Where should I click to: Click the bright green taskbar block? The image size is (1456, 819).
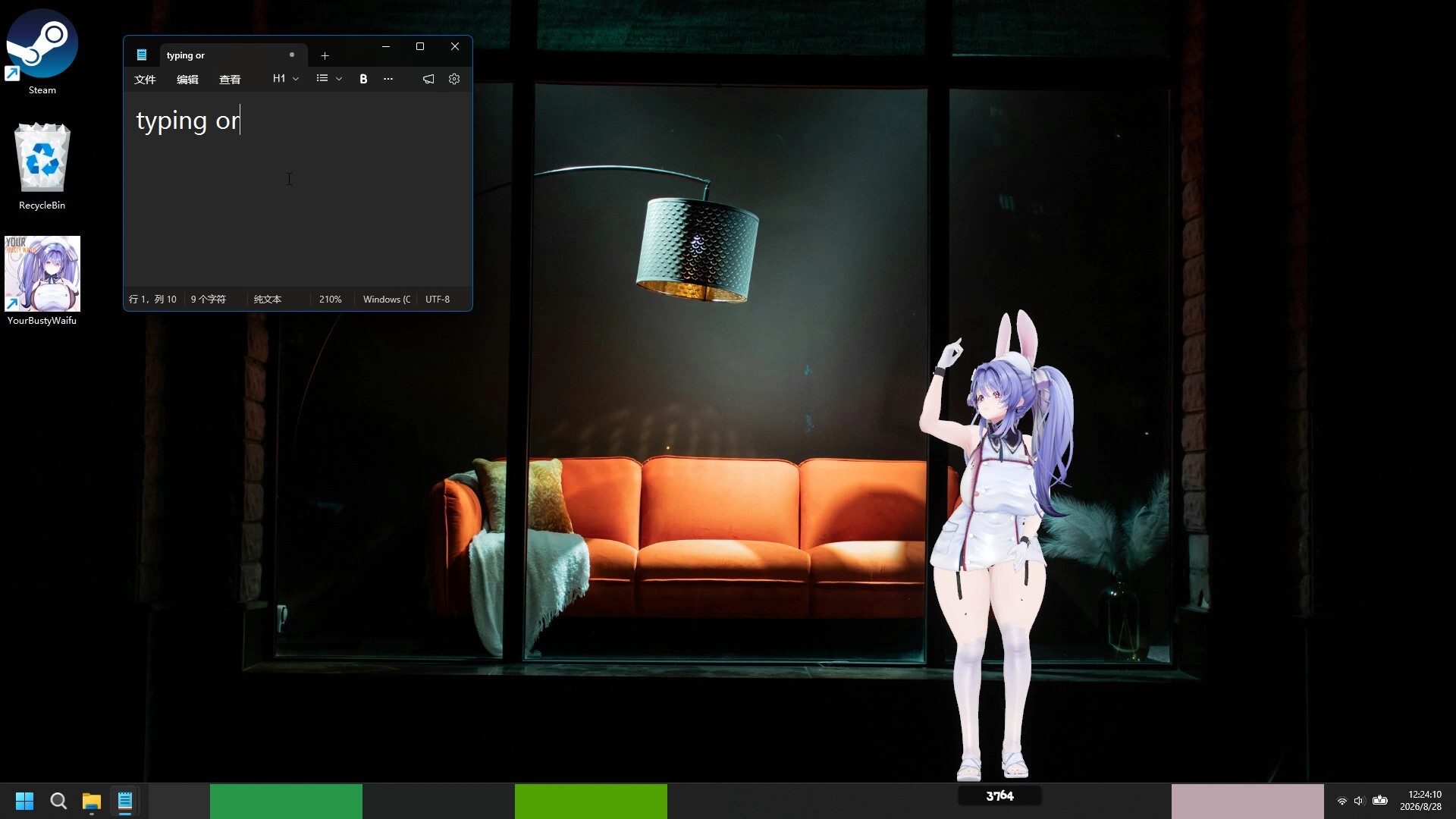591,802
